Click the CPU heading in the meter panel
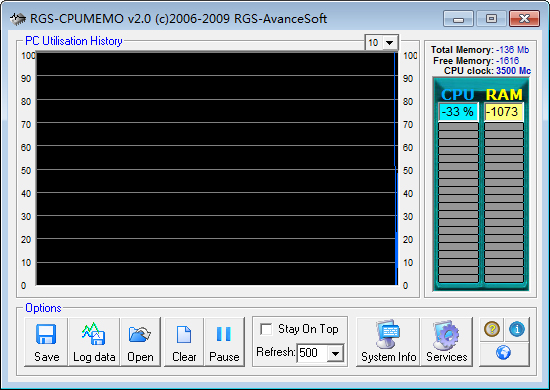The width and height of the screenshot is (550, 390). (x=458, y=95)
